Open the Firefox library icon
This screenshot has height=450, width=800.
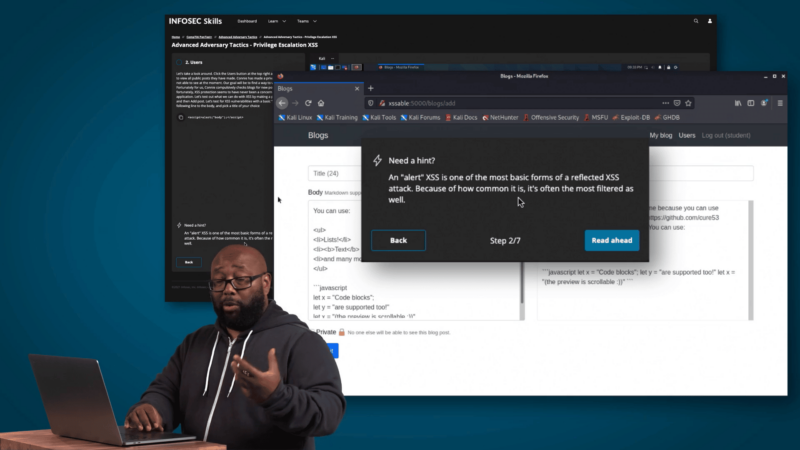(x=738, y=103)
